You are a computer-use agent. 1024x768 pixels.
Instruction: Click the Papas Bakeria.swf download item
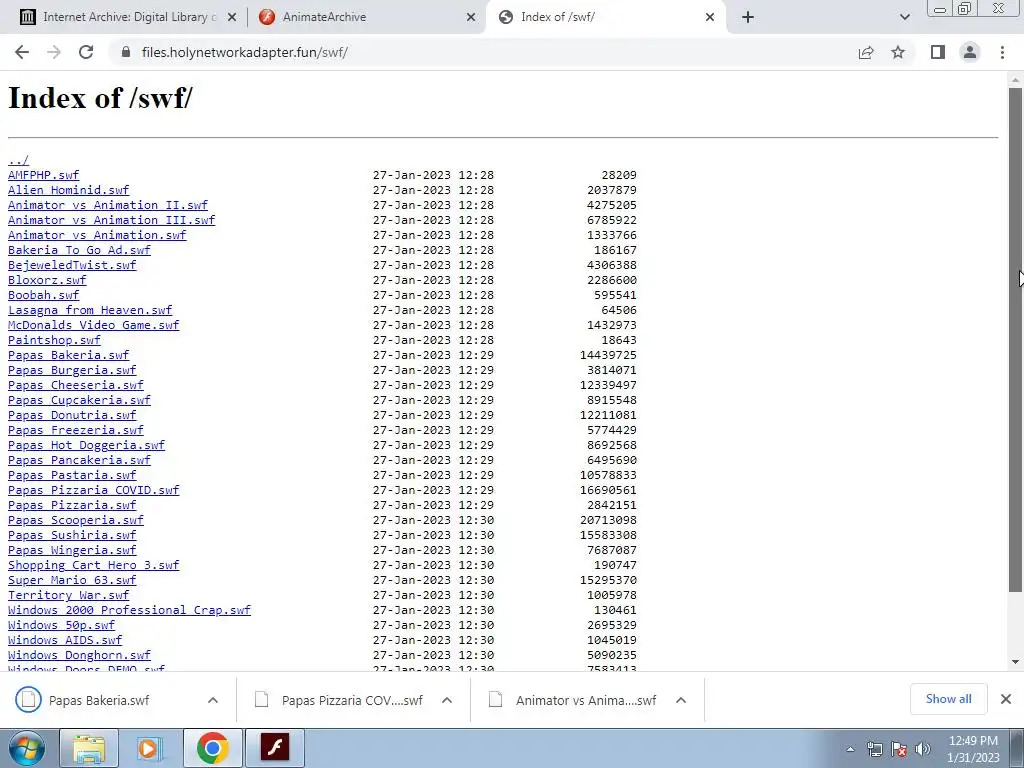(x=98, y=700)
